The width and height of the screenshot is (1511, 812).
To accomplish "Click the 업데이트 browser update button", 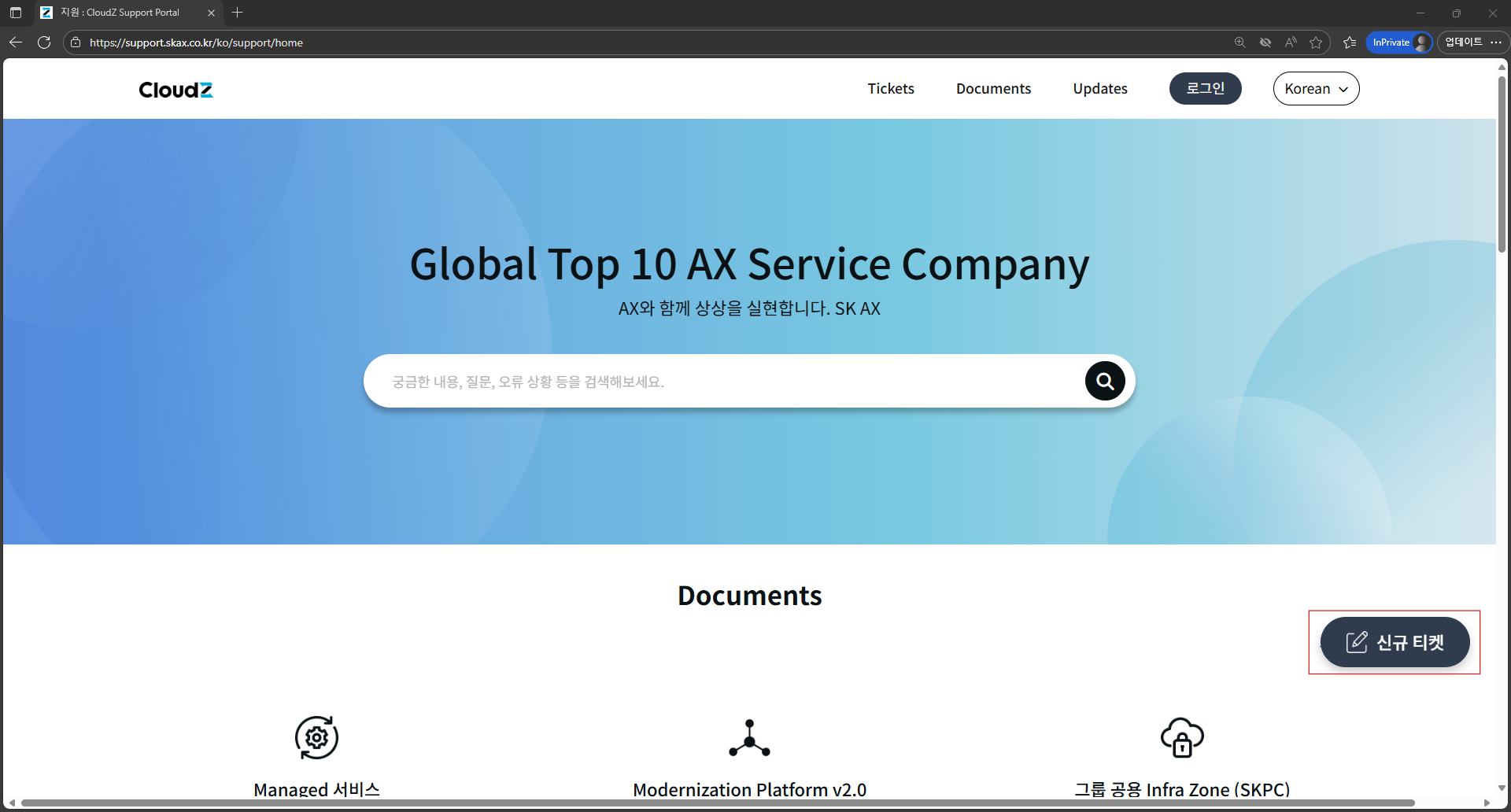I will point(1463,42).
